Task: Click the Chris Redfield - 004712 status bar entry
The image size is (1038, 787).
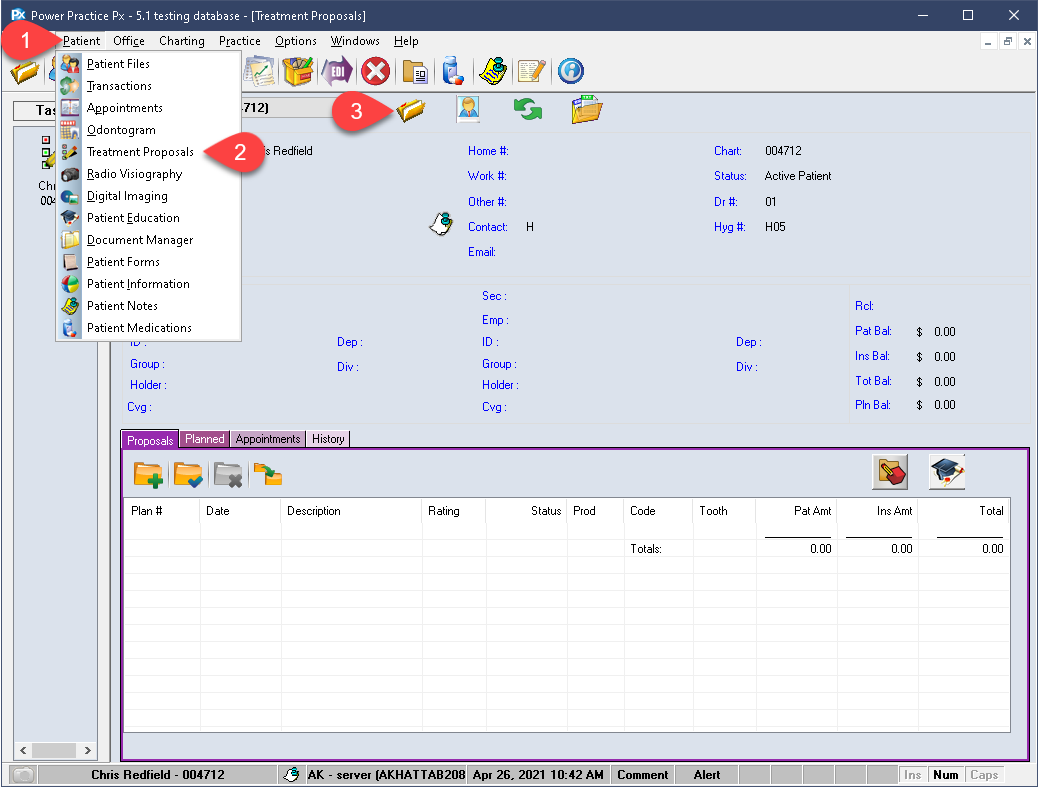Action: point(158,774)
